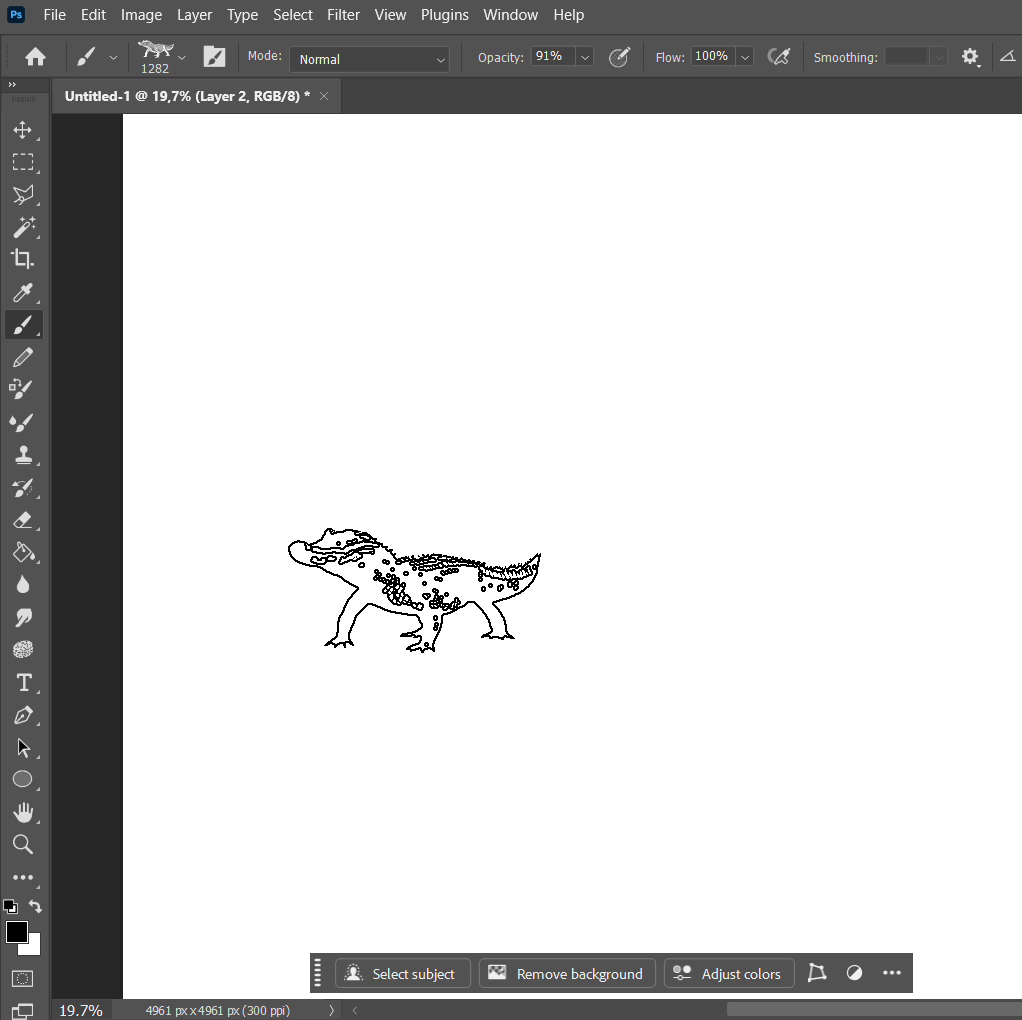Image resolution: width=1022 pixels, height=1020 pixels.
Task: Select the Crop tool
Action: point(23,259)
